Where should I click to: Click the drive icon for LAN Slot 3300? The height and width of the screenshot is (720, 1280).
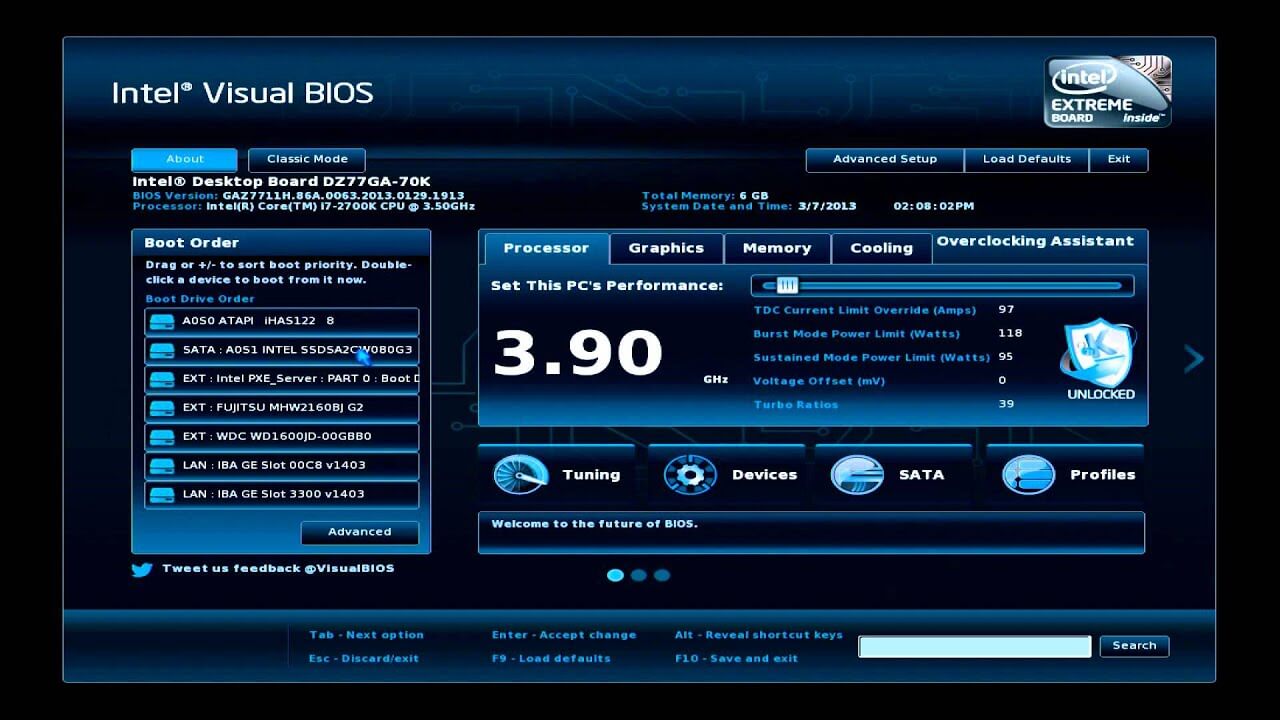(x=161, y=494)
